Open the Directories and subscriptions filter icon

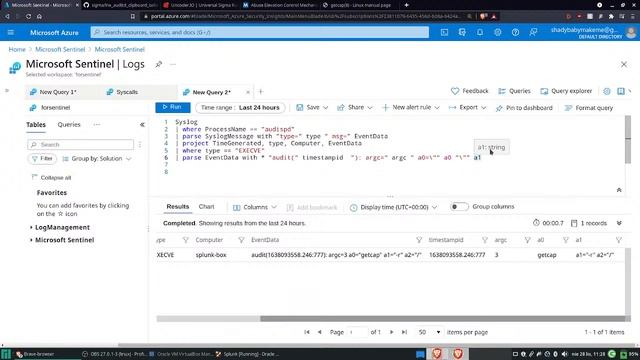point(462,32)
